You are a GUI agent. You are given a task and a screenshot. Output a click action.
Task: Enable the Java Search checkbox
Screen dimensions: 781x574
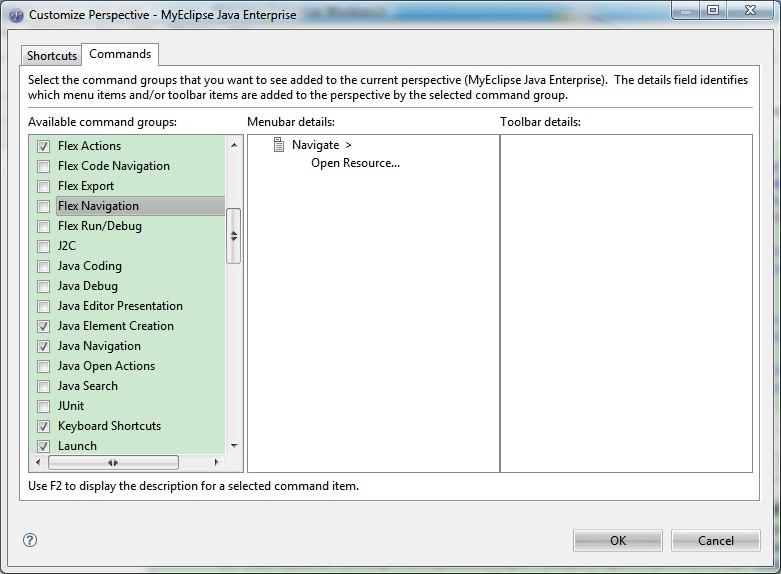pos(43,386)
